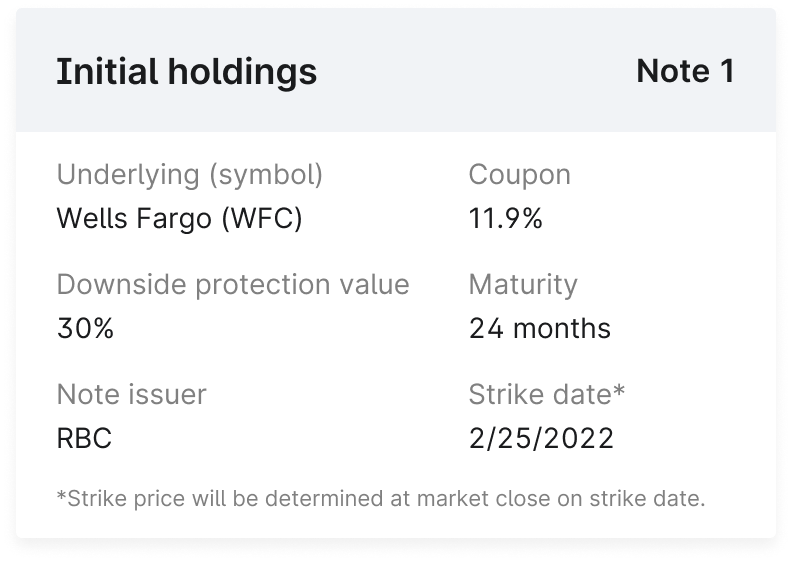792x562 pixels.
Task: Click the Initial holdings heading
Action: coord(186,72)
